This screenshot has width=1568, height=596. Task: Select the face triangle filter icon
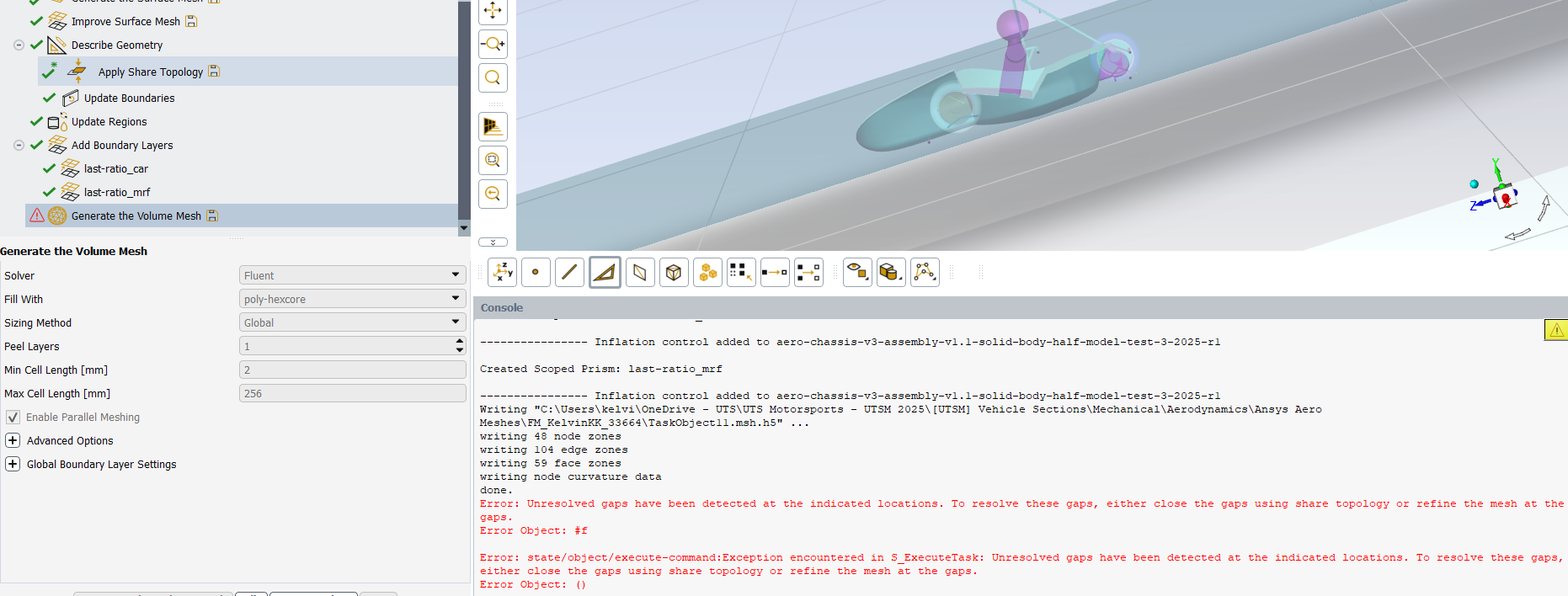pyautogui.click(x=605, y=273)
